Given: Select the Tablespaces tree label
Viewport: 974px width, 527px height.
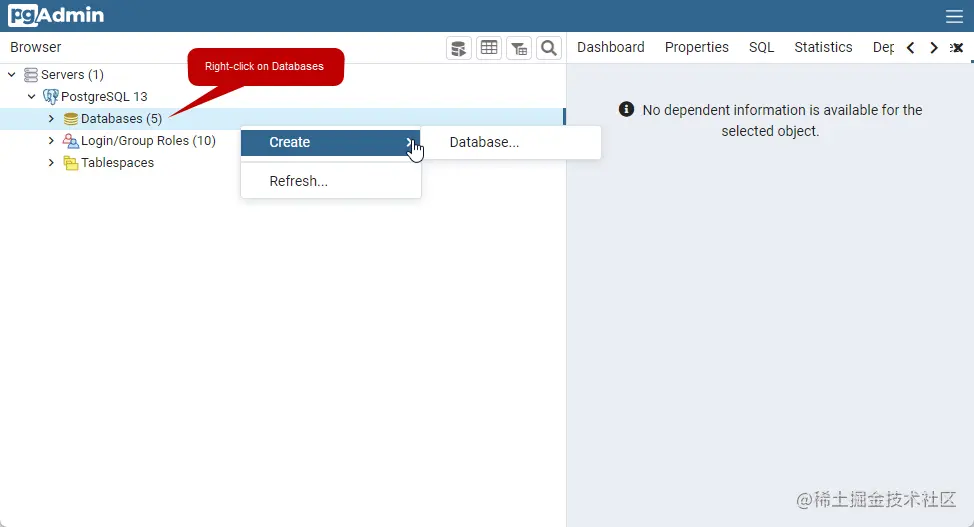Looking at the screenshot, I should (117, 163).
